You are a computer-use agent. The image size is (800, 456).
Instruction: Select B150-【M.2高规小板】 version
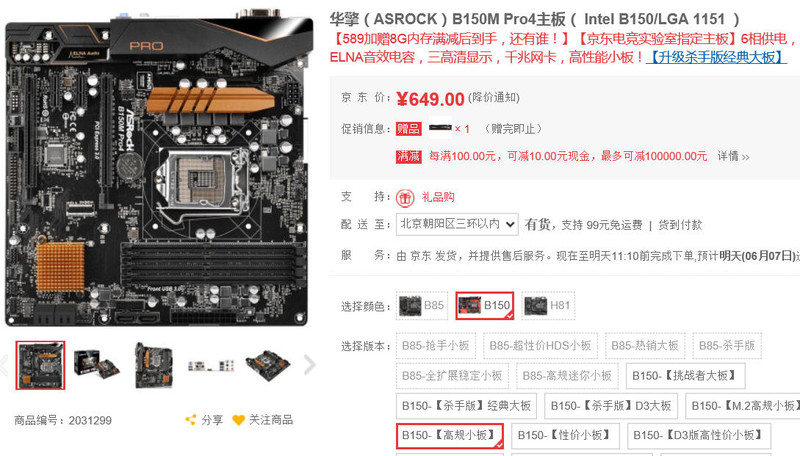[x=744, y=406]
